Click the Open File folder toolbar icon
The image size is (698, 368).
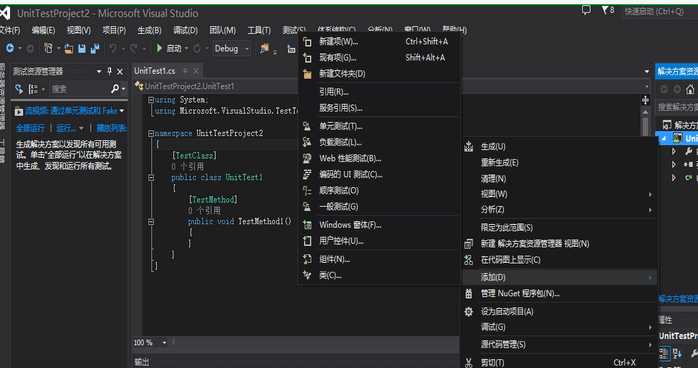tap(68, 49)
